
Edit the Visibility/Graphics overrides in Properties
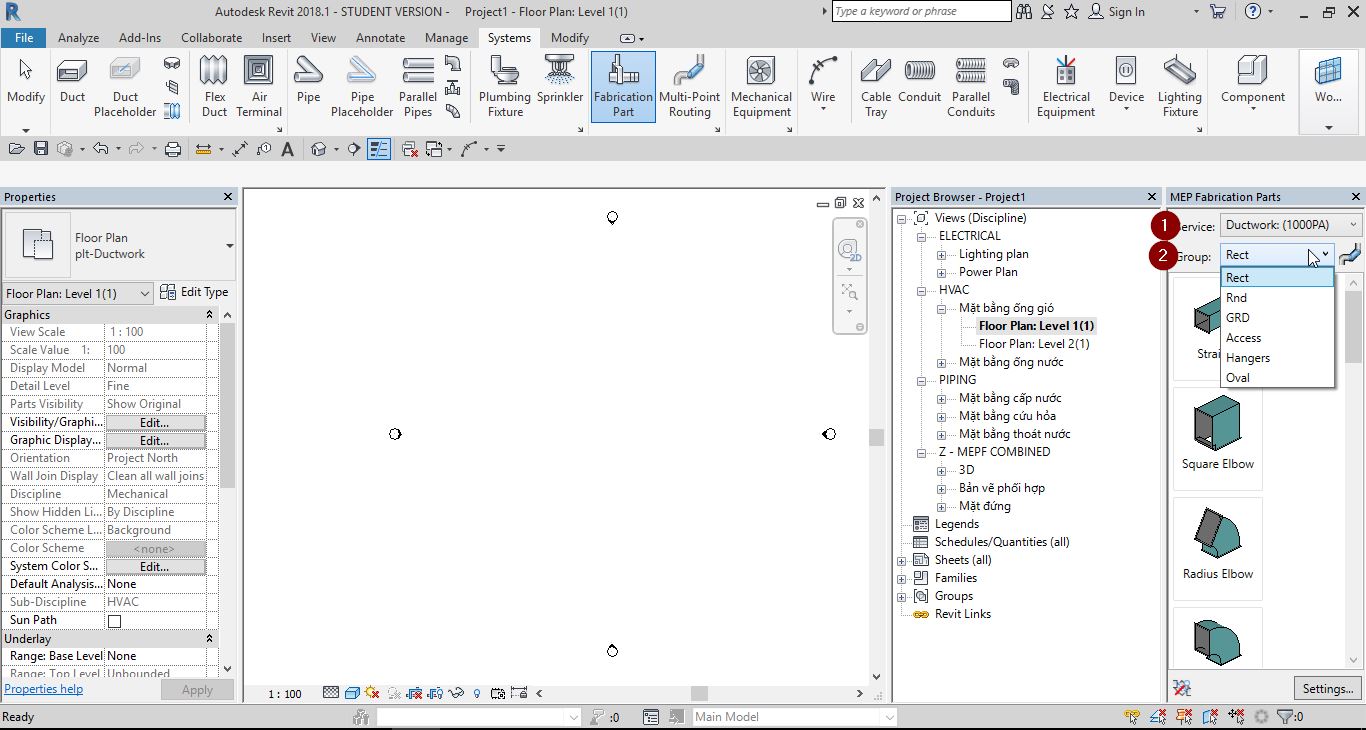[x=155, y=422]
